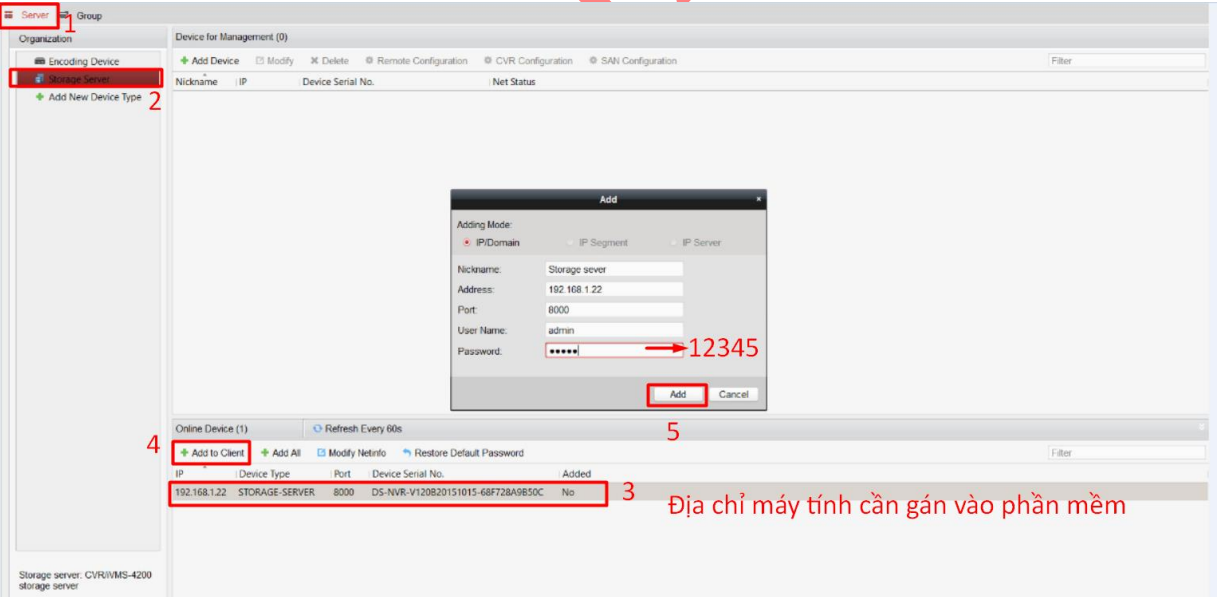
Task: Toggle Refresh Every 60s option
Action: pyautogui.click(x=357, y=428)
